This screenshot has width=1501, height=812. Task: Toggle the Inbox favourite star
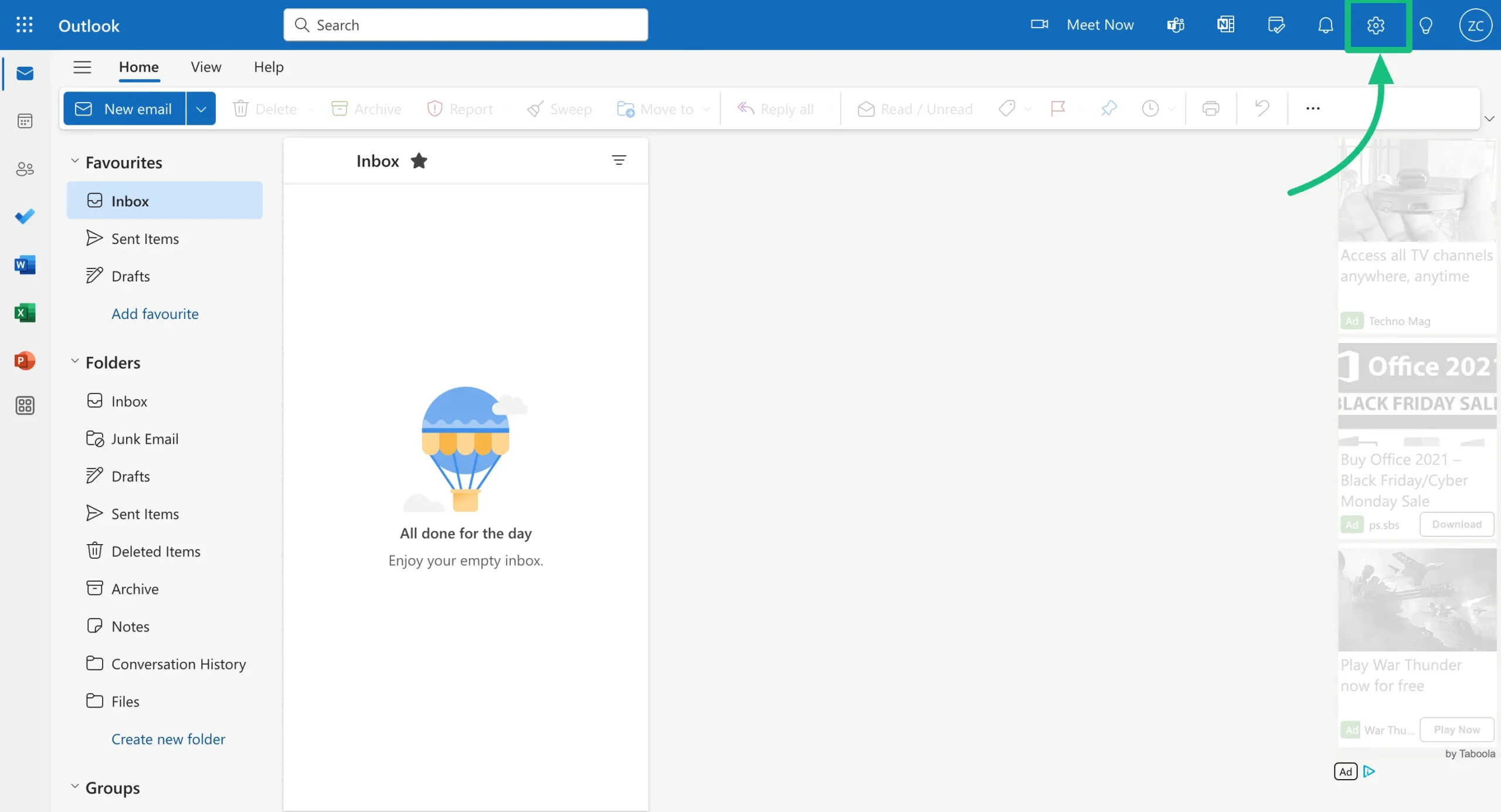[x=420, y=160]
